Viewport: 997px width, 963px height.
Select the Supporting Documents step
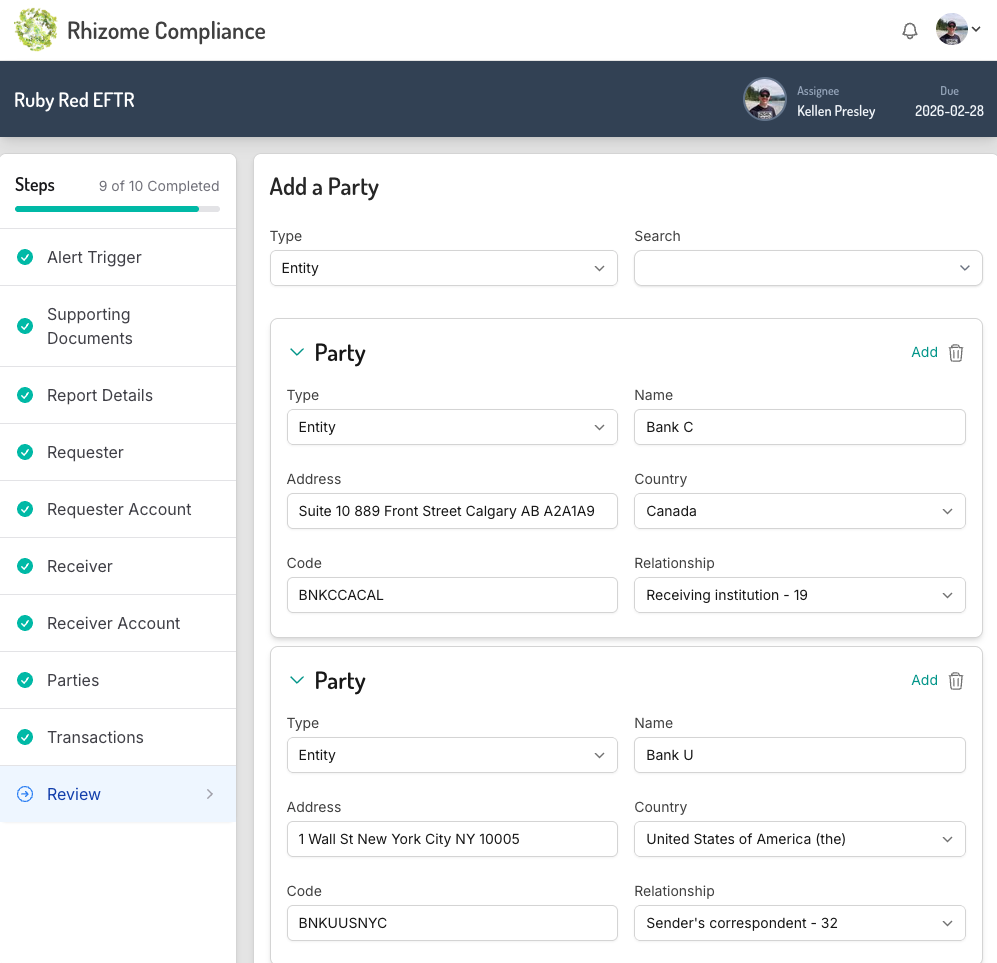(89, 326)
